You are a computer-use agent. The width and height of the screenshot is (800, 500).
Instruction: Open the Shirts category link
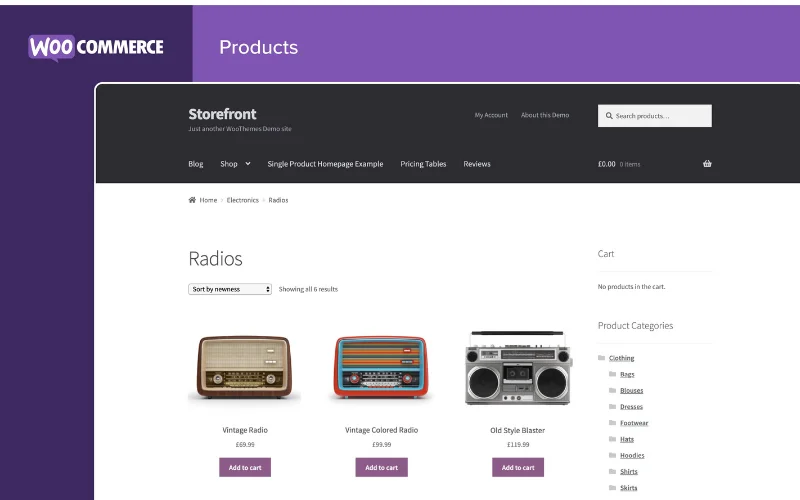[x=629, y=472]
